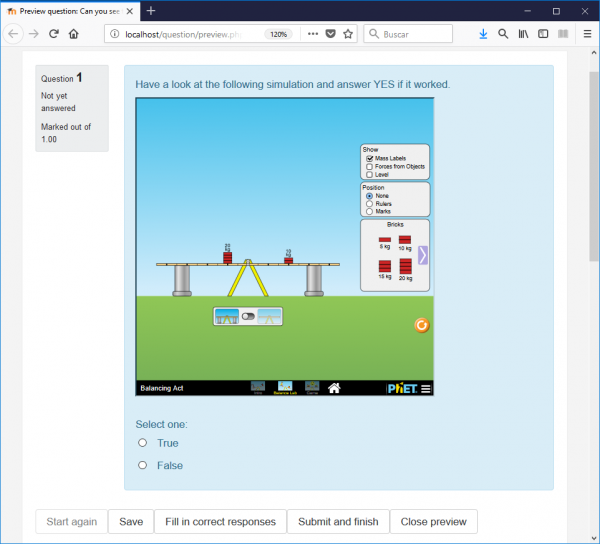Enable Forces from Objects checkbox
Image resolution: width=600 pixels, height=544 pixels.
[x=370, y=166]
